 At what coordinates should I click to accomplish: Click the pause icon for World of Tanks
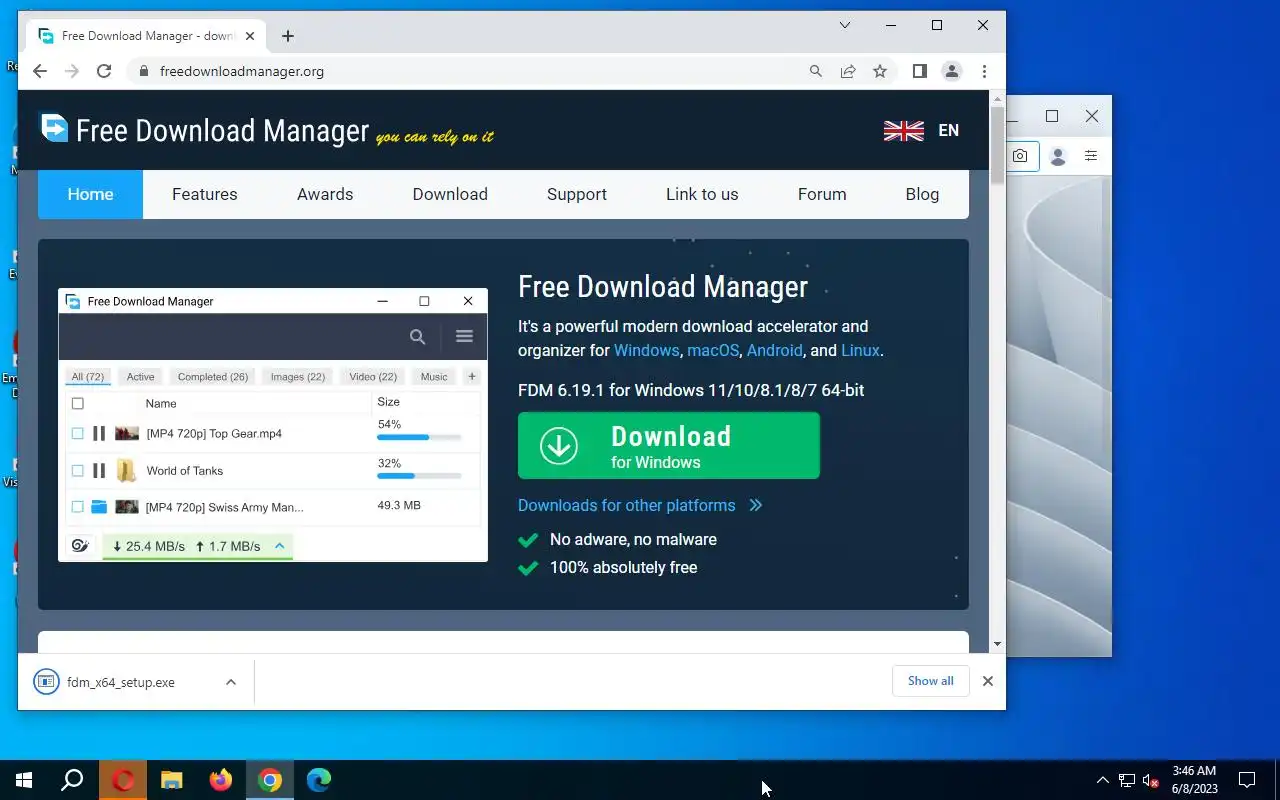pyautogui.click(x=99, y=470)
